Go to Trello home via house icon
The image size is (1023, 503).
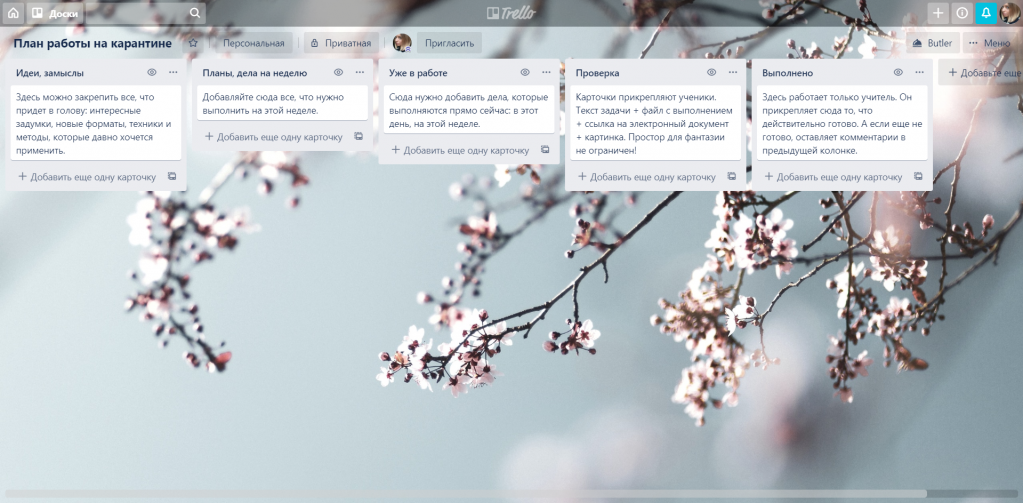13,13
